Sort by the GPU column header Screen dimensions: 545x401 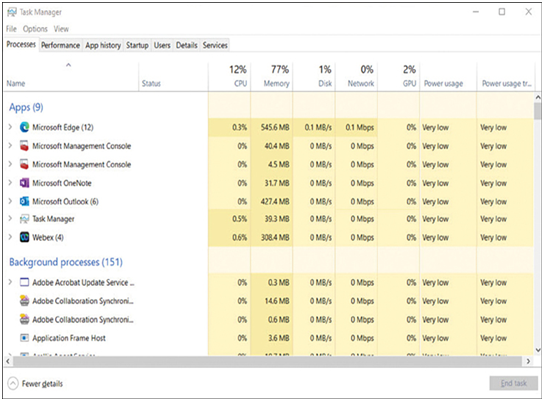(399, 76)
